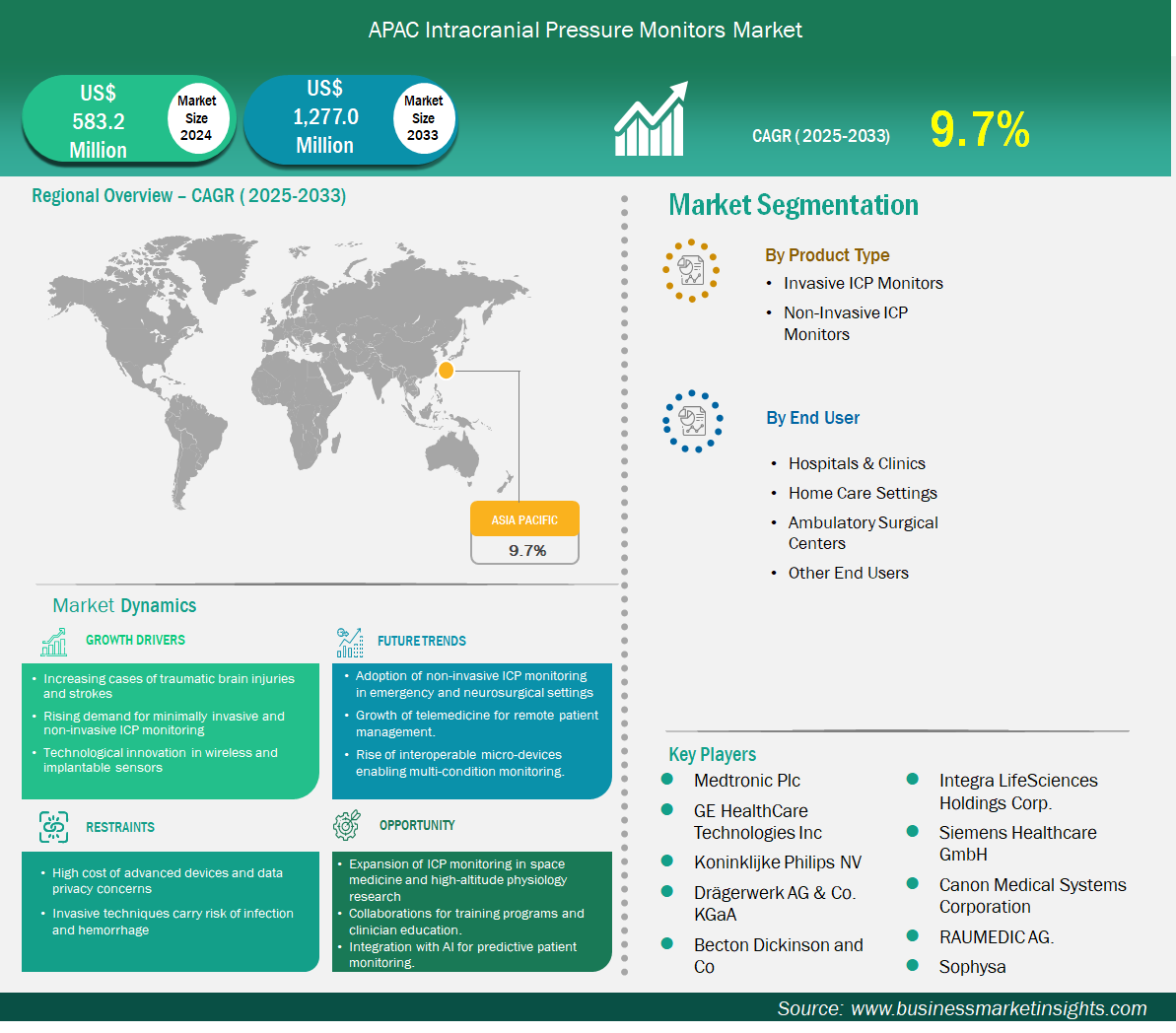This screenshot has height=1033, width=1176.
Task: Open the businessmarketinsights.com source link
Action: 998,1008
